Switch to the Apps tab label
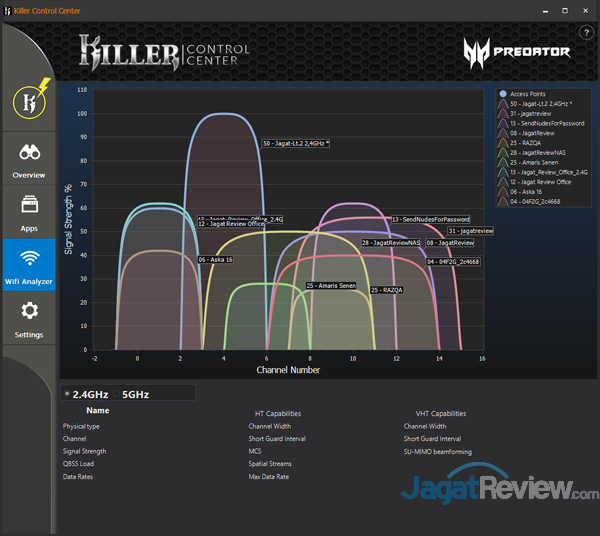Image resolution: width=600 pixels, height=536 pixels. point(29,228)
